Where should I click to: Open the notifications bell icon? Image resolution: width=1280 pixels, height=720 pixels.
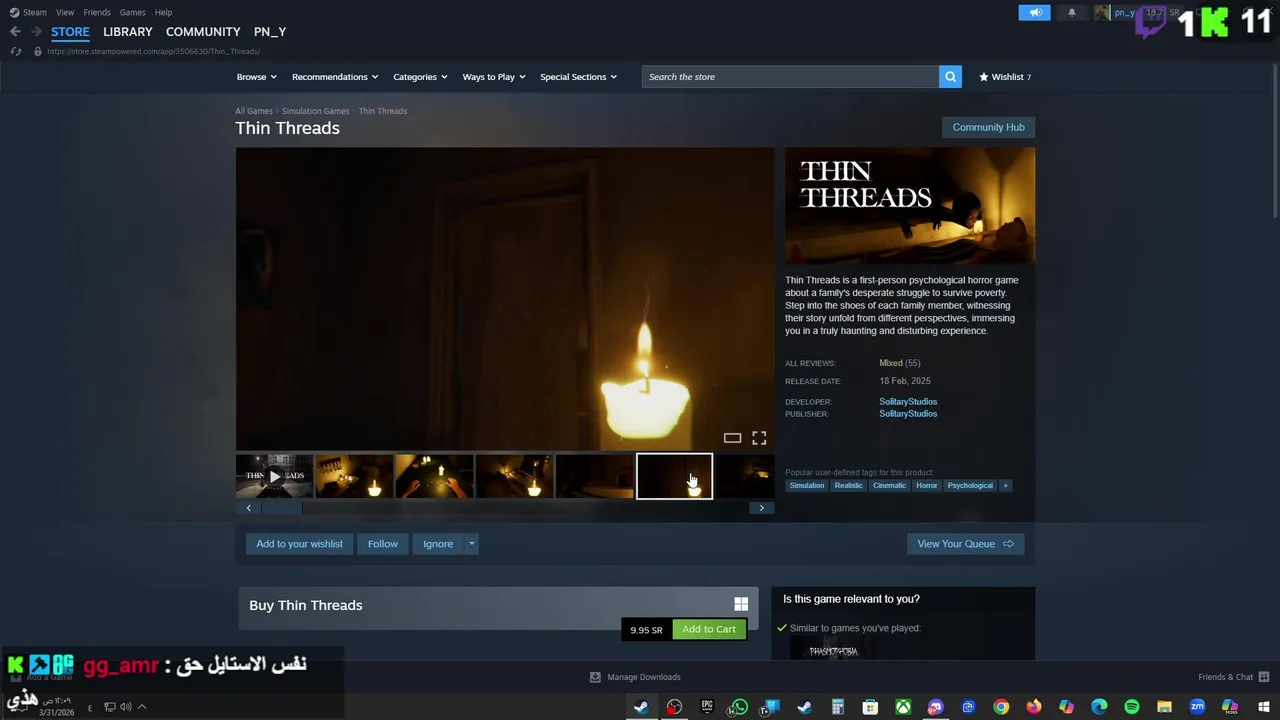coord(1072,12)
